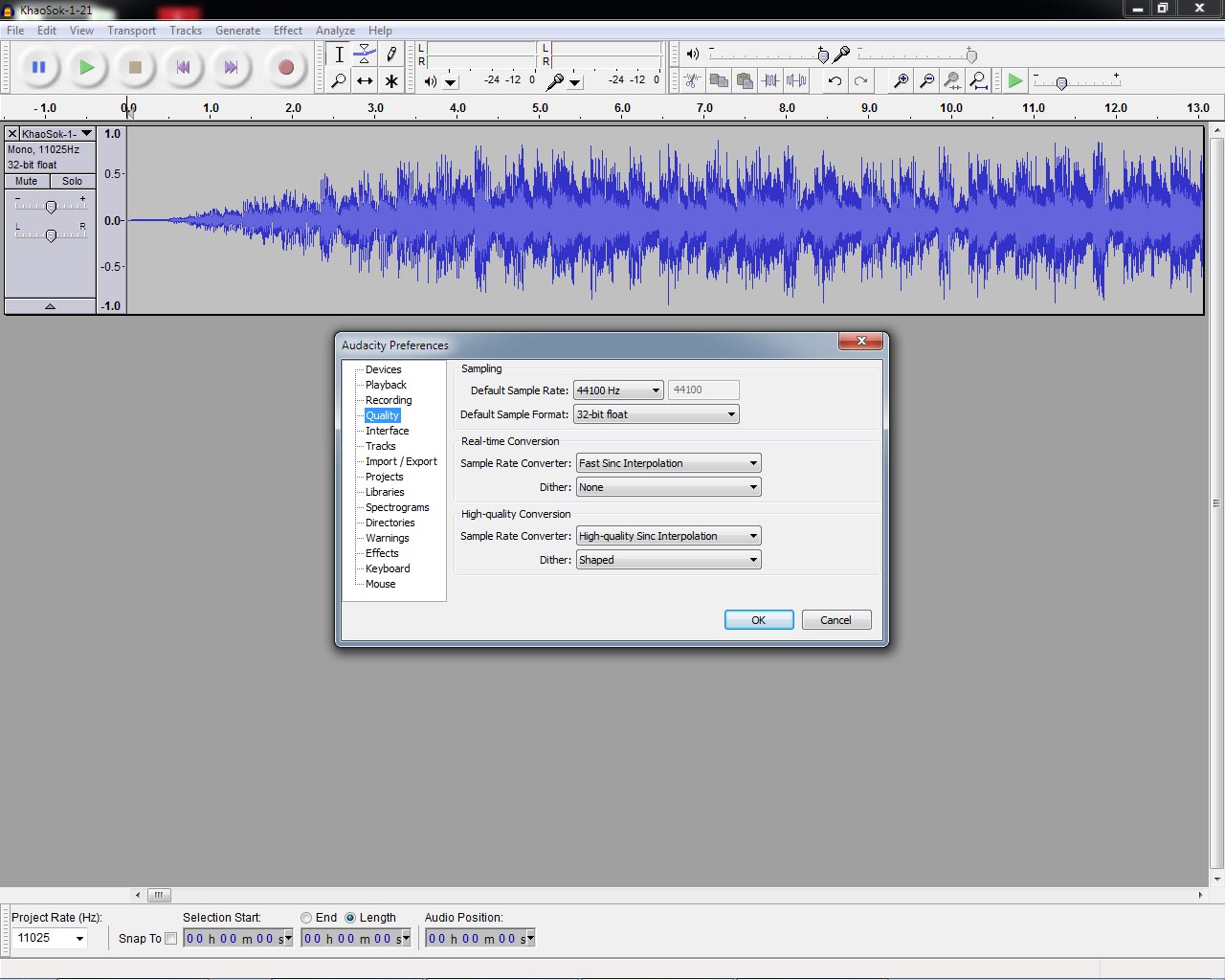The height and width of the screenshot is (980, 1225).
Task: Select the Zoom magnifier tool
Action: click(339, 81)
